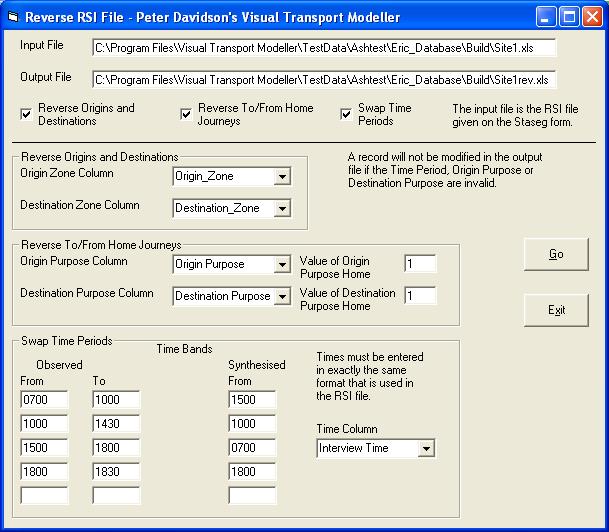
Task: Click the 'Destination Zone Column' label
Action: click(x=80, y=205)
